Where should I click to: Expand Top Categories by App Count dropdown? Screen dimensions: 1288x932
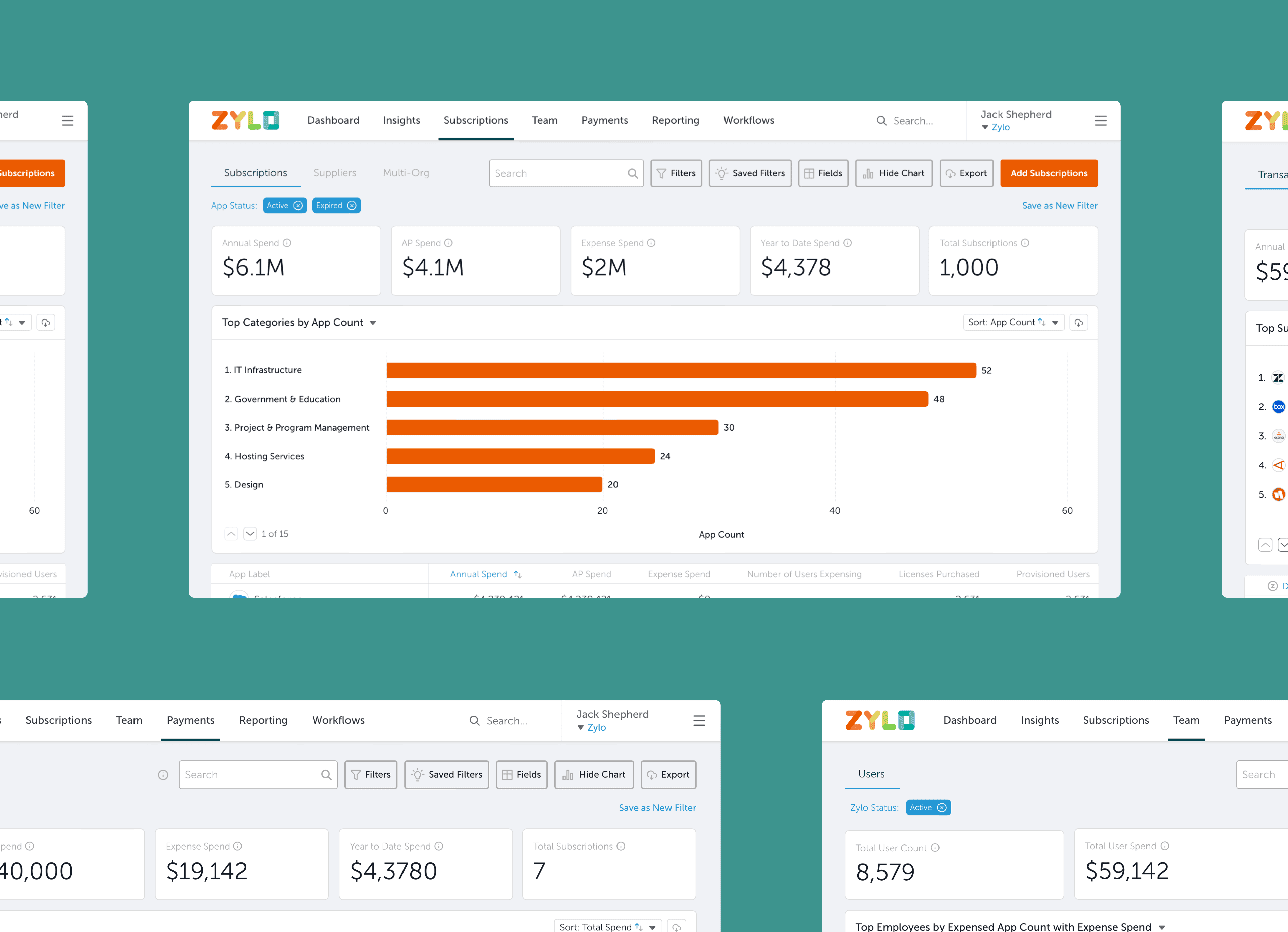[x=373, y=323]
